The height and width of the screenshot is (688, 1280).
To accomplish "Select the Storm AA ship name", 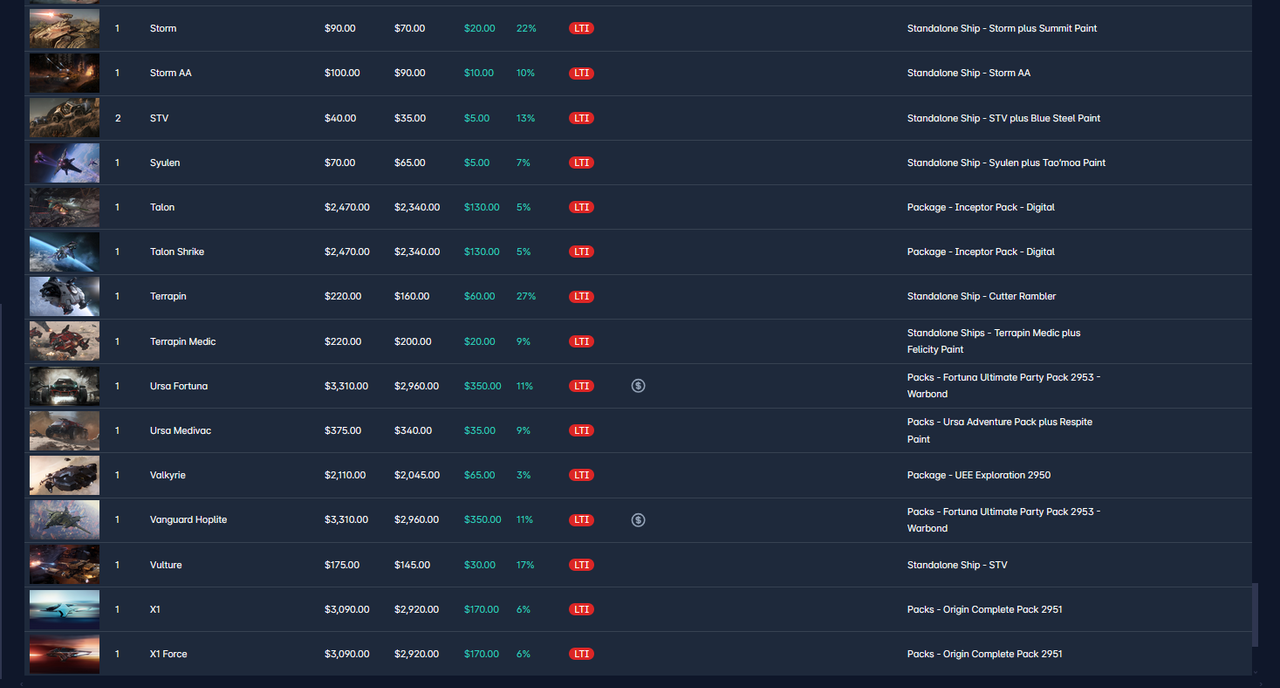I will (x=170, y=73).
